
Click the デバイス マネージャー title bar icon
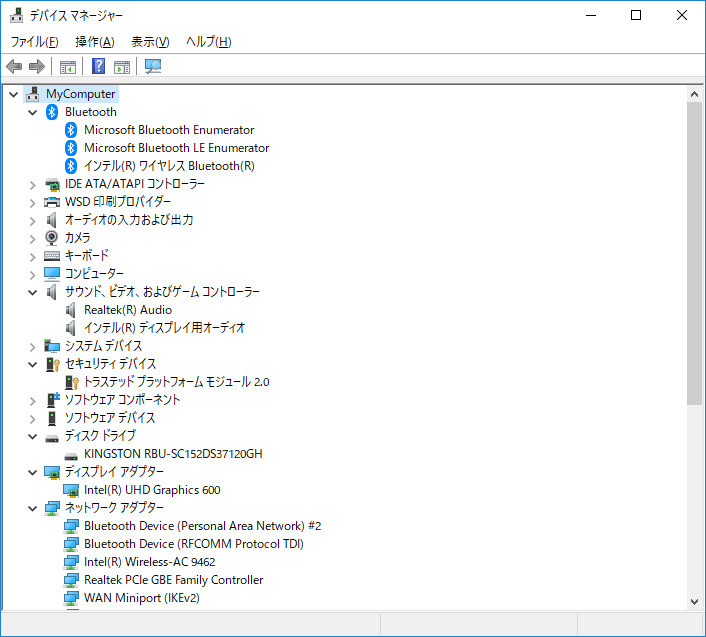pyautogui.click(x=17, y=15)
